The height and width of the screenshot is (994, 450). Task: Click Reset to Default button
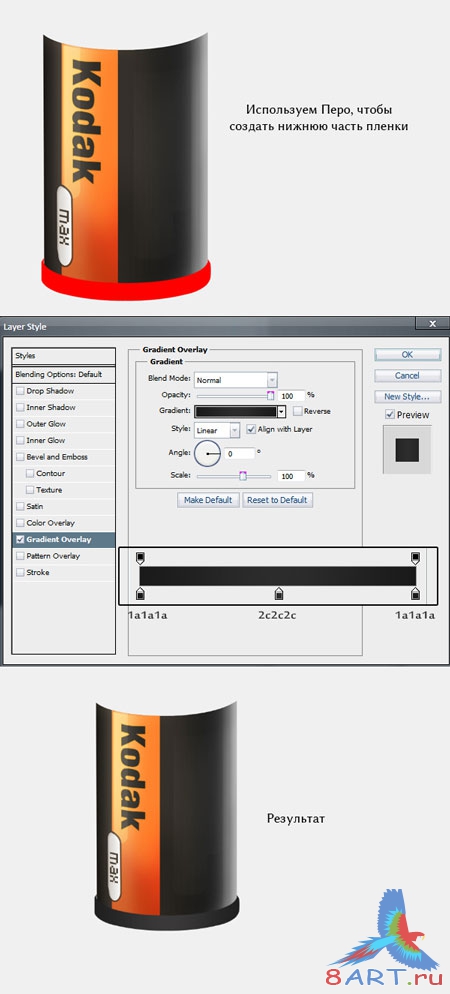[x=277, y=500]
